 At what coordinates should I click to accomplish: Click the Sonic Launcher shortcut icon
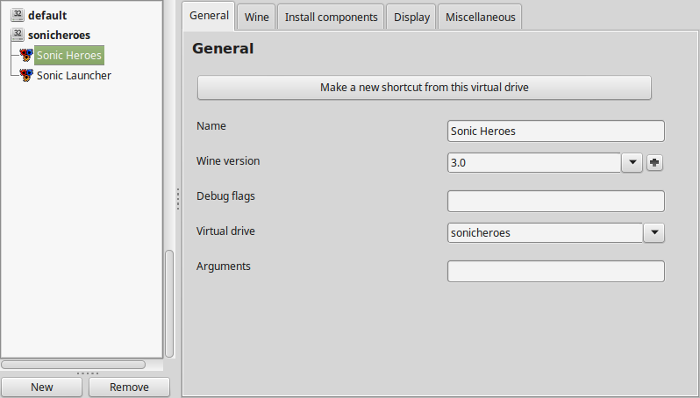[x=26, y=75]
